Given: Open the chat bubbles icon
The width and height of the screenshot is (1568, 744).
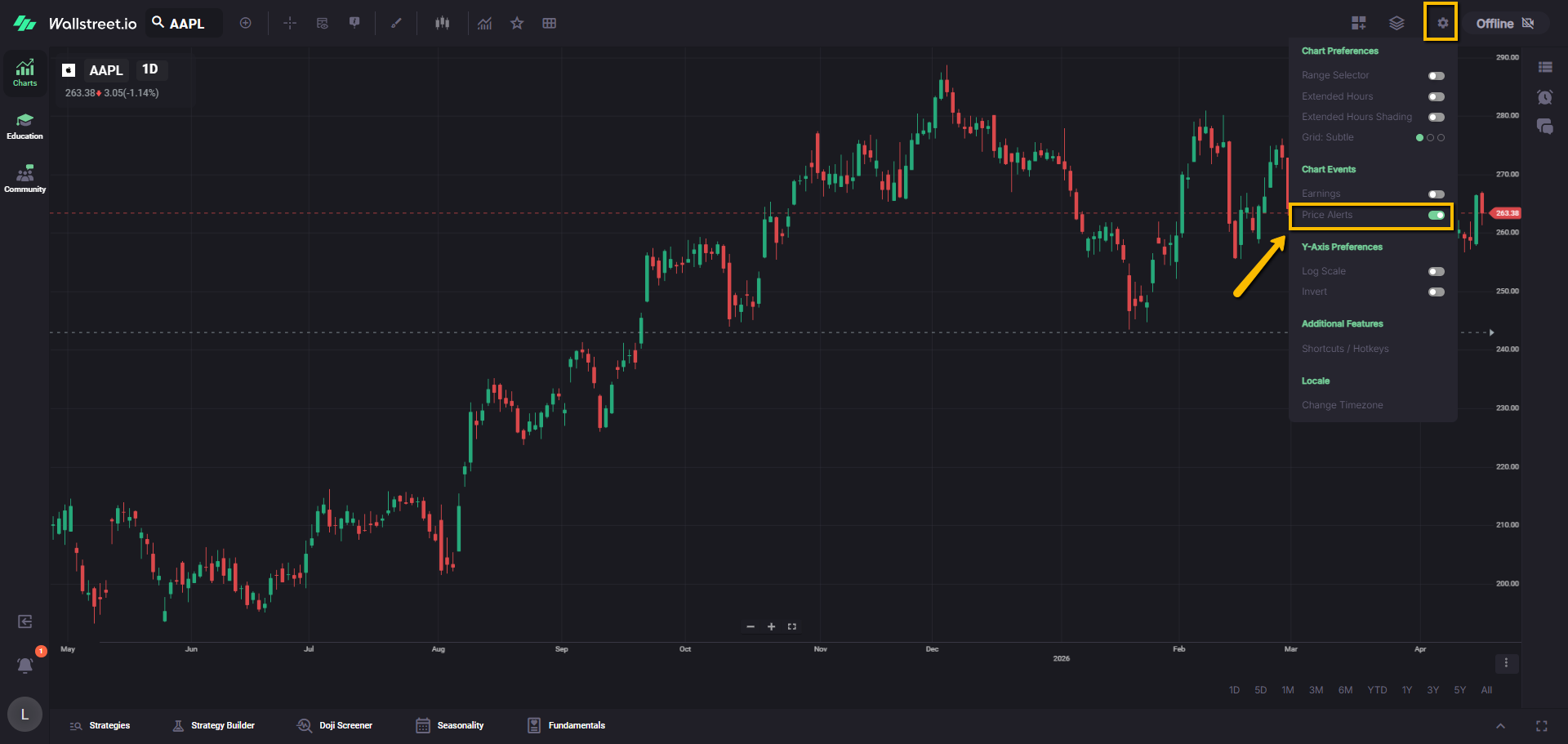Looking at the screenshot, I should (x=1544, y=127).
